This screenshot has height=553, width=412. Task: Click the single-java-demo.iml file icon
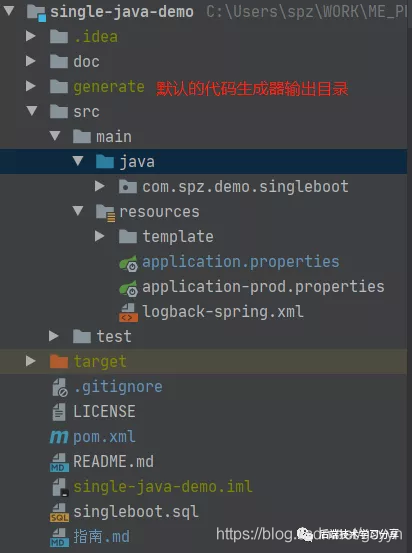(60, 487)
